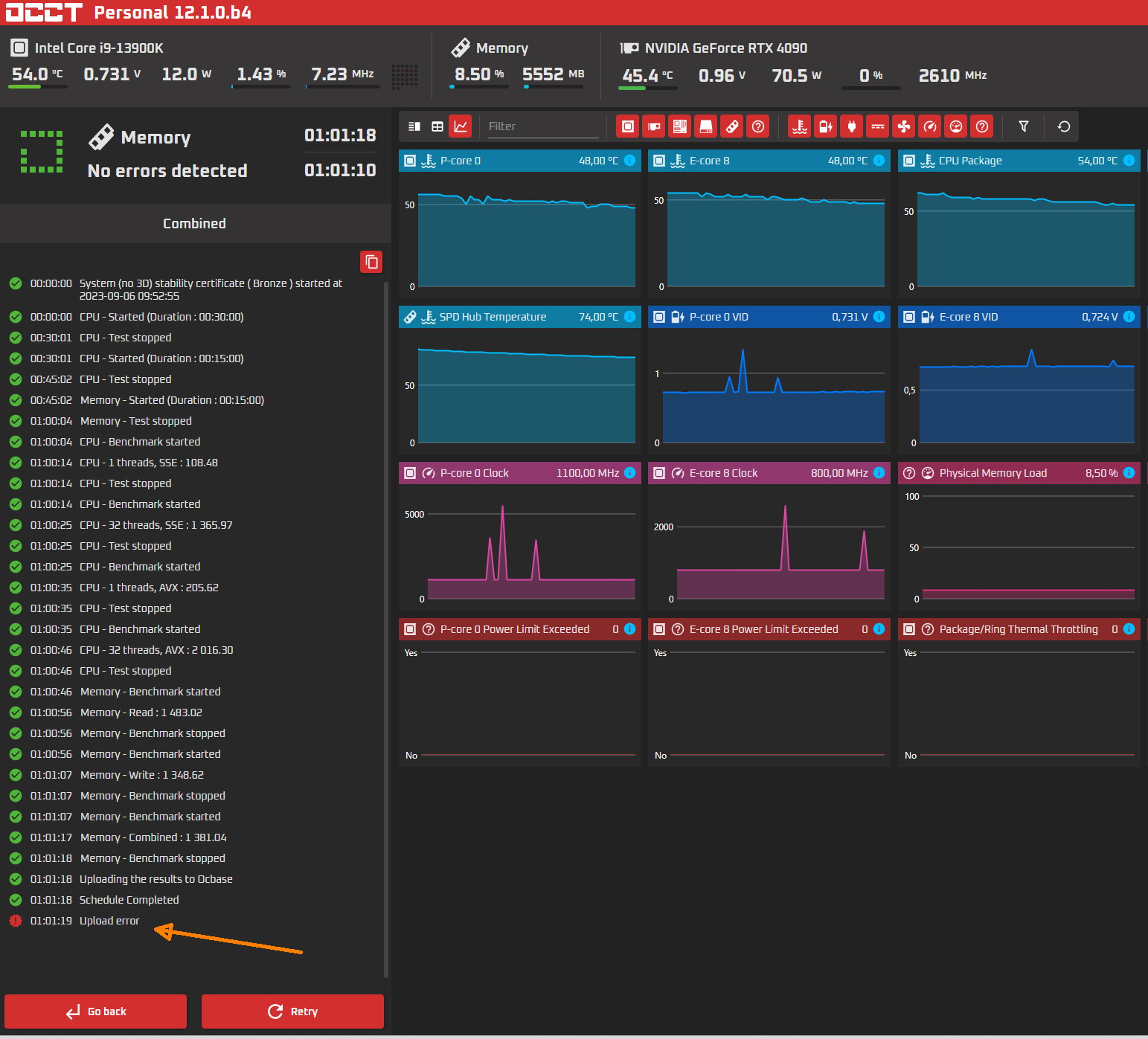Toggle the square box on SPD Hub Temperature graph
This screenshot has height=1039, width=1148.
pos(410,317)
